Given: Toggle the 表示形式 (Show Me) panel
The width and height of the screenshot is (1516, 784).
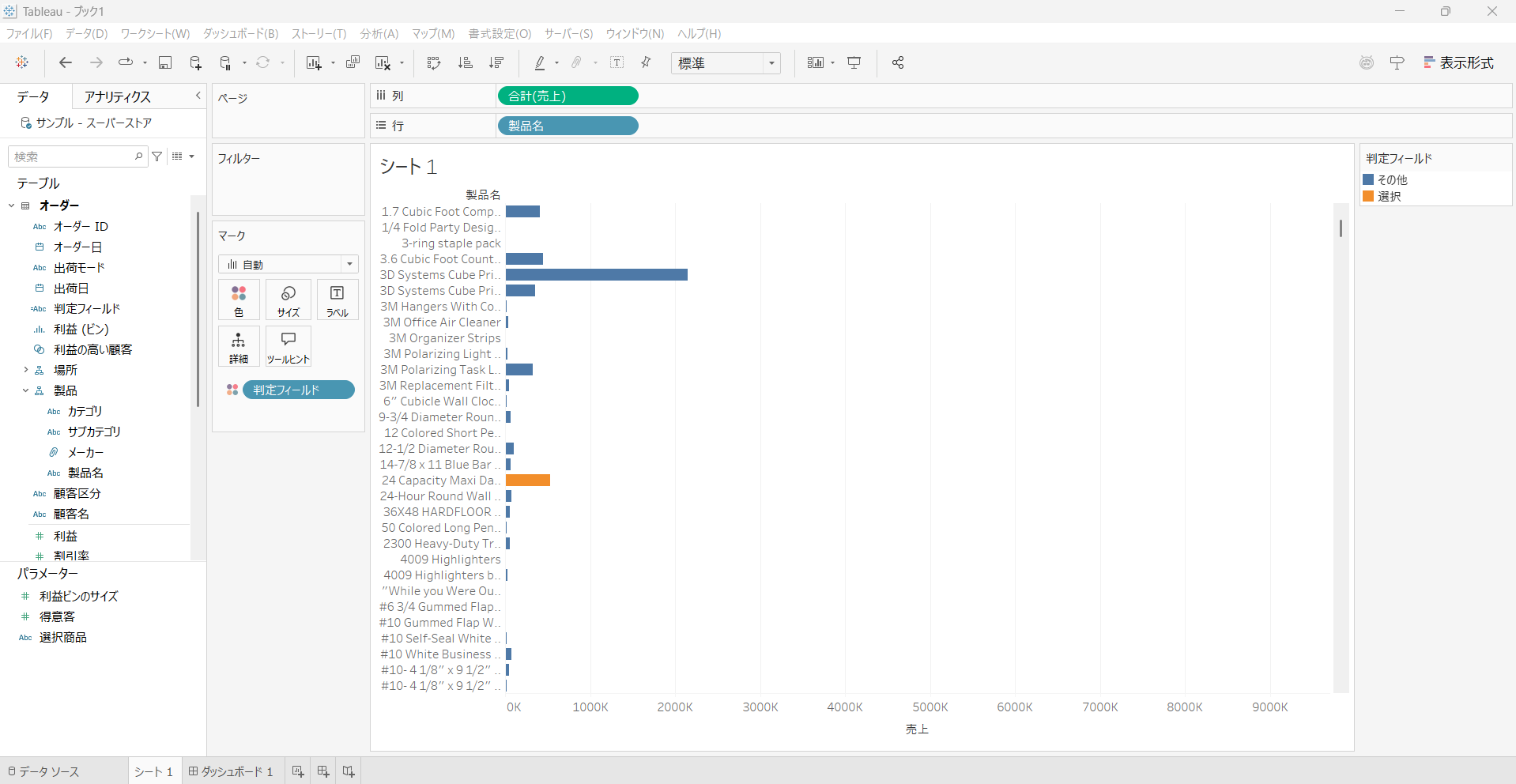Looking at the screenshot, I should 1458,63.
